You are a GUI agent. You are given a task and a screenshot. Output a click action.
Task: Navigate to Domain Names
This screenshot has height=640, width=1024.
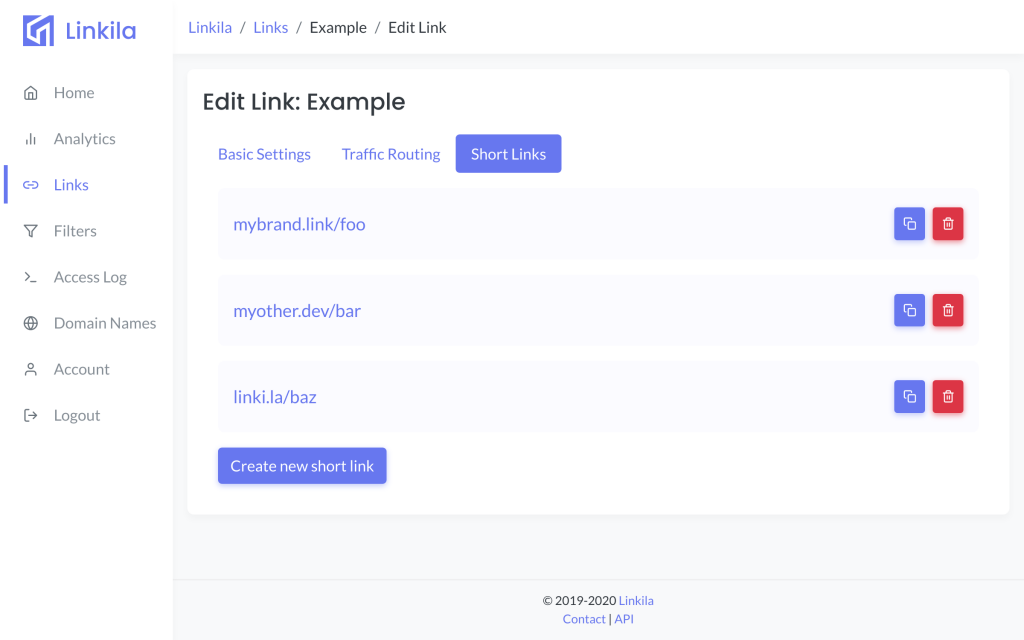pyautogui.click(x=105, y=323)
